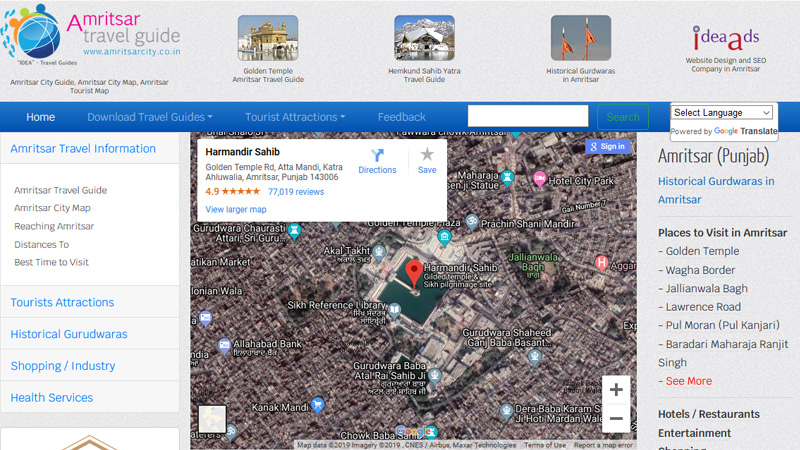Select Wagha Border in places list
The width and height of the screenshot is (800, 450).
tap(700, 270)
